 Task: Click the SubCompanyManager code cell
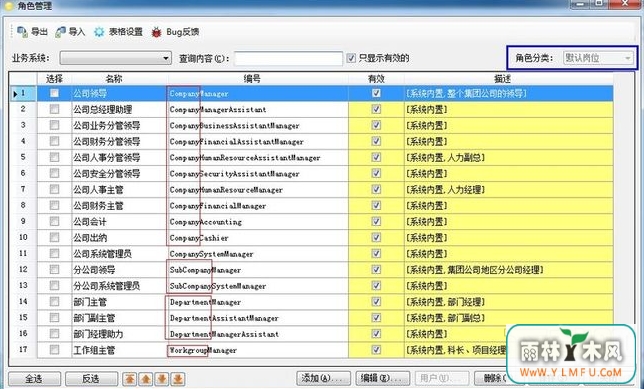(x=258, y=270)
